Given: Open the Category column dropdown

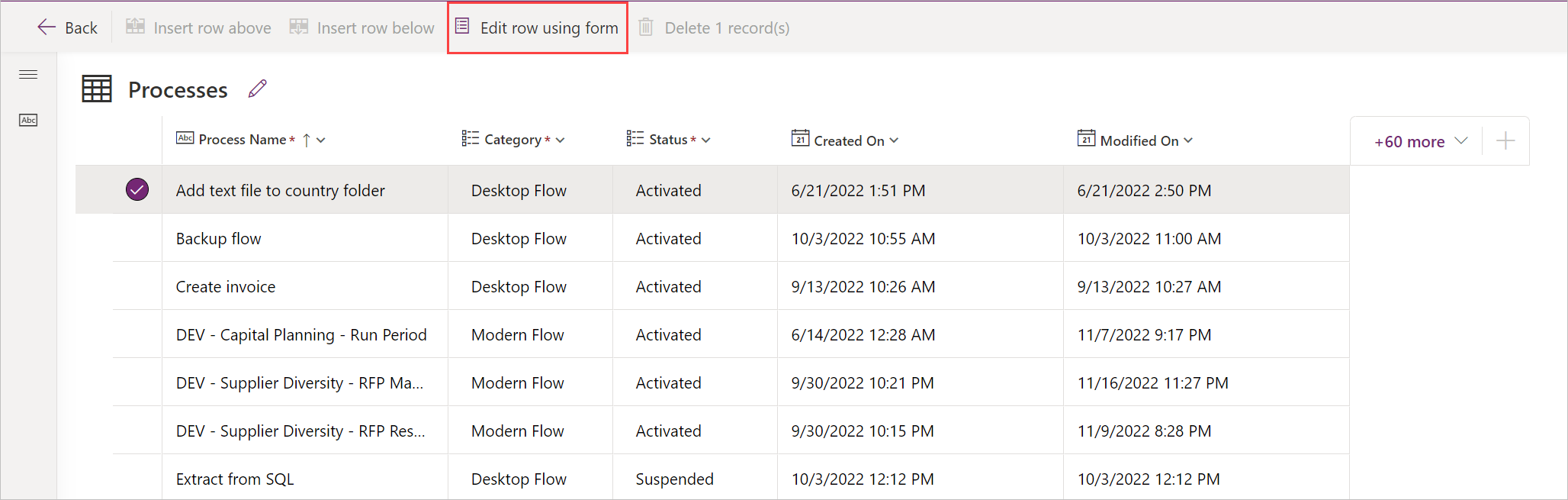Looking at the screenshot, I should (x=561, y=140).
